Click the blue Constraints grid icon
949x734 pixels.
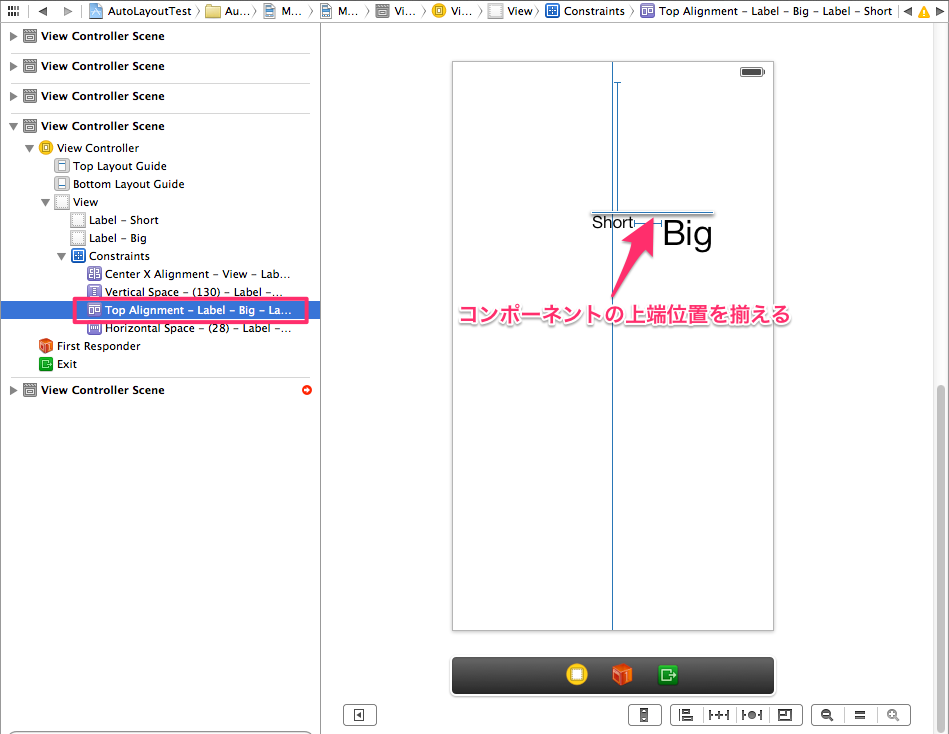point(78,255)
